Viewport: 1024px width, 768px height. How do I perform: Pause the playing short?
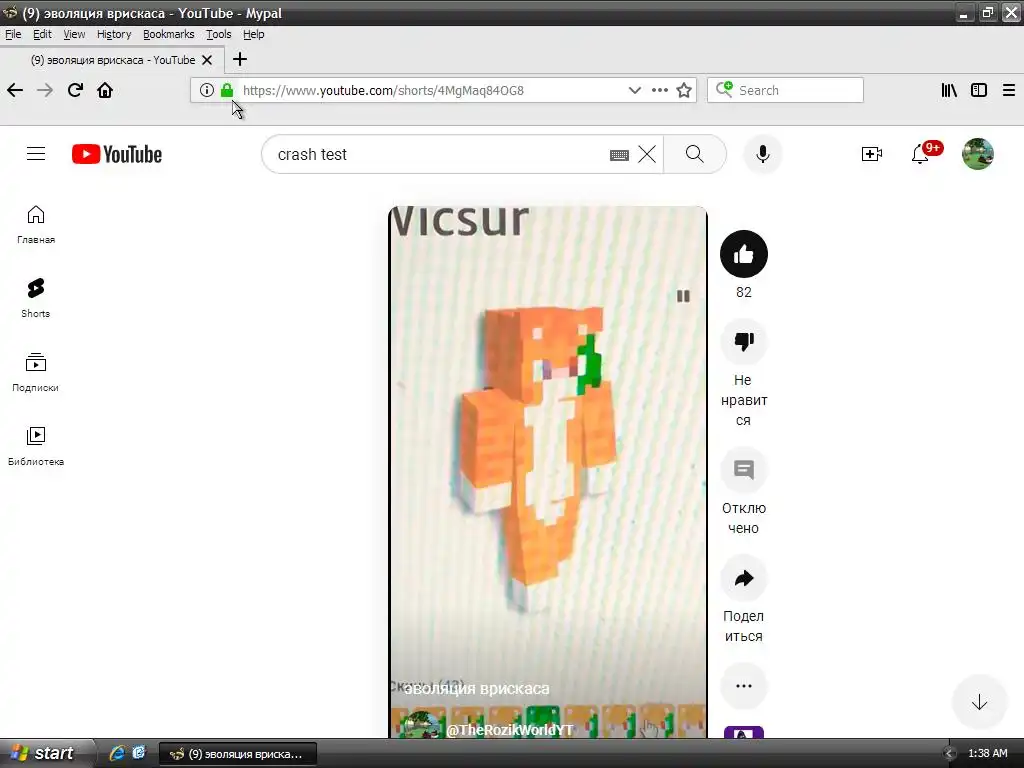click(683, 296)
